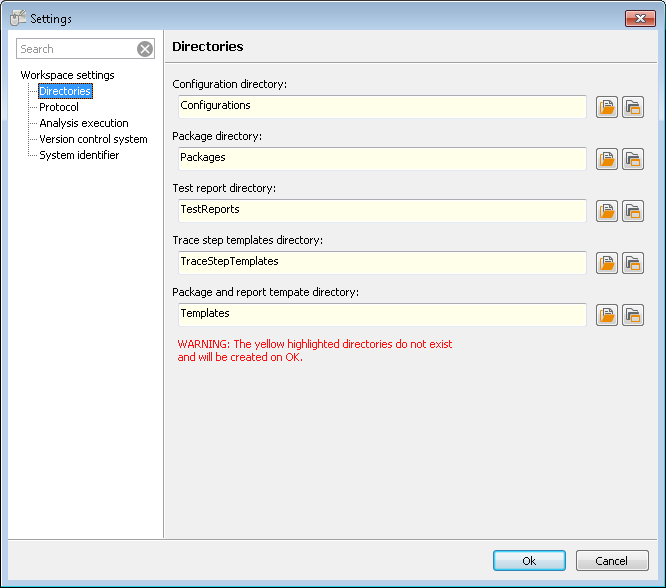Viewport: 666px width, 588px height.
Task: Click the red WARNING message text
Action: point(315,351)
